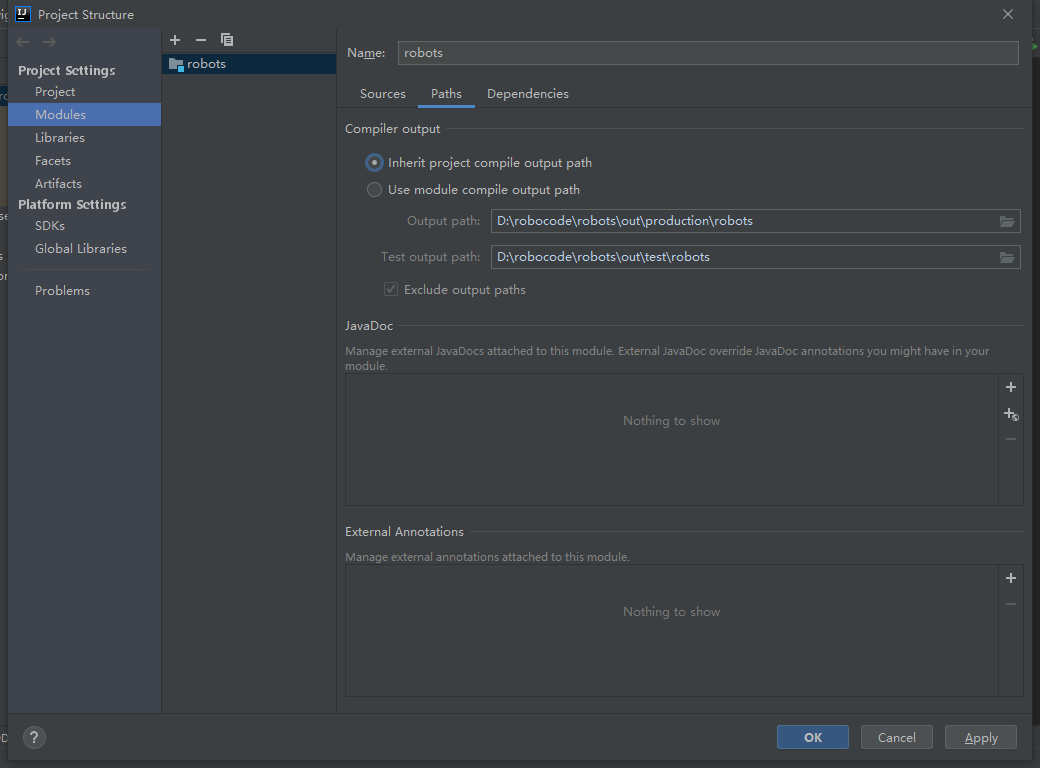Image resolution: width=1040 pixels, height=768 pixels.
Task: Browse folder for Test output path
Action: point(1007,257)
